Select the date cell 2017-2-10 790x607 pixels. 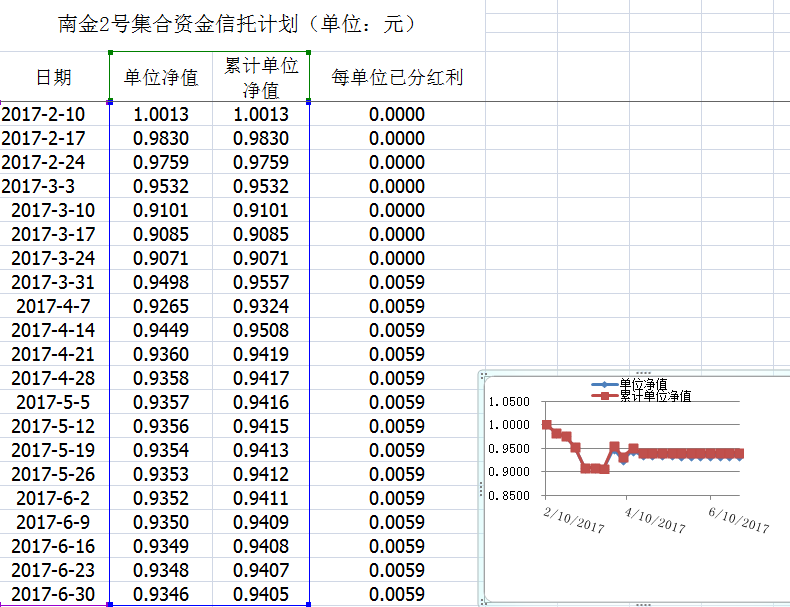pos(44,114)
